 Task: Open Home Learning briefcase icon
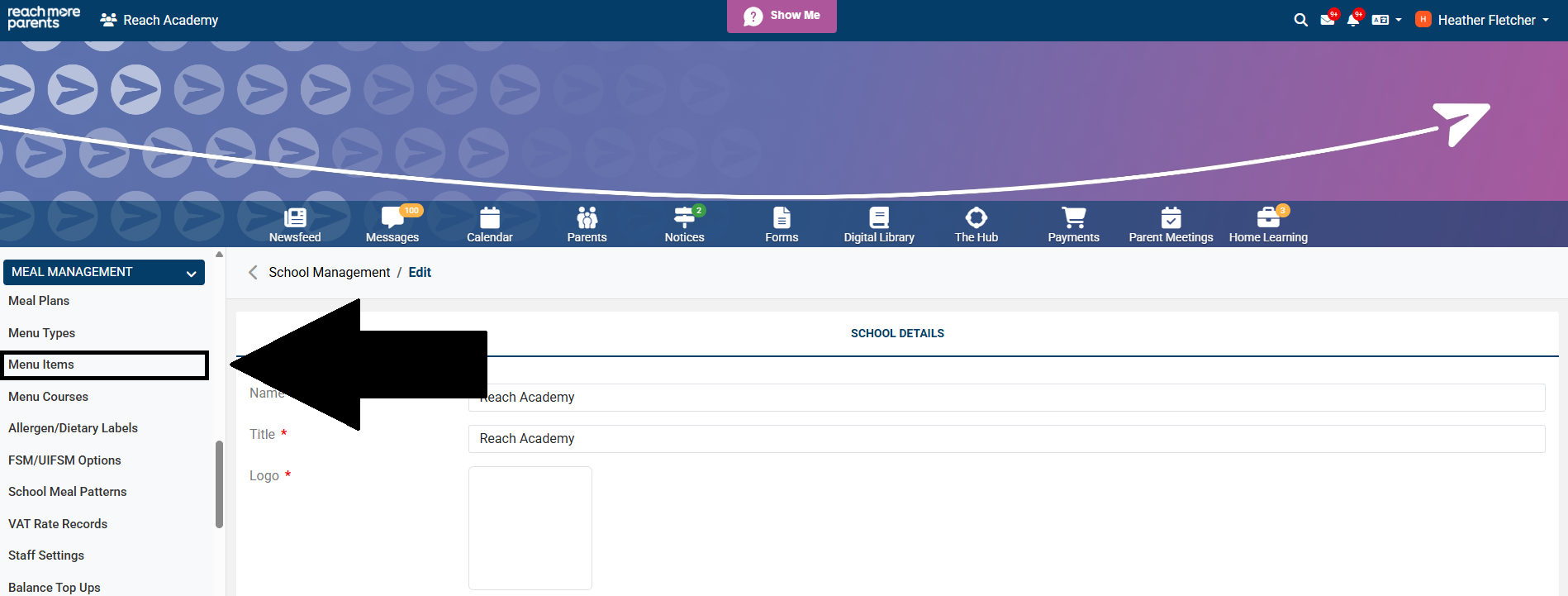coord(1268,218)
